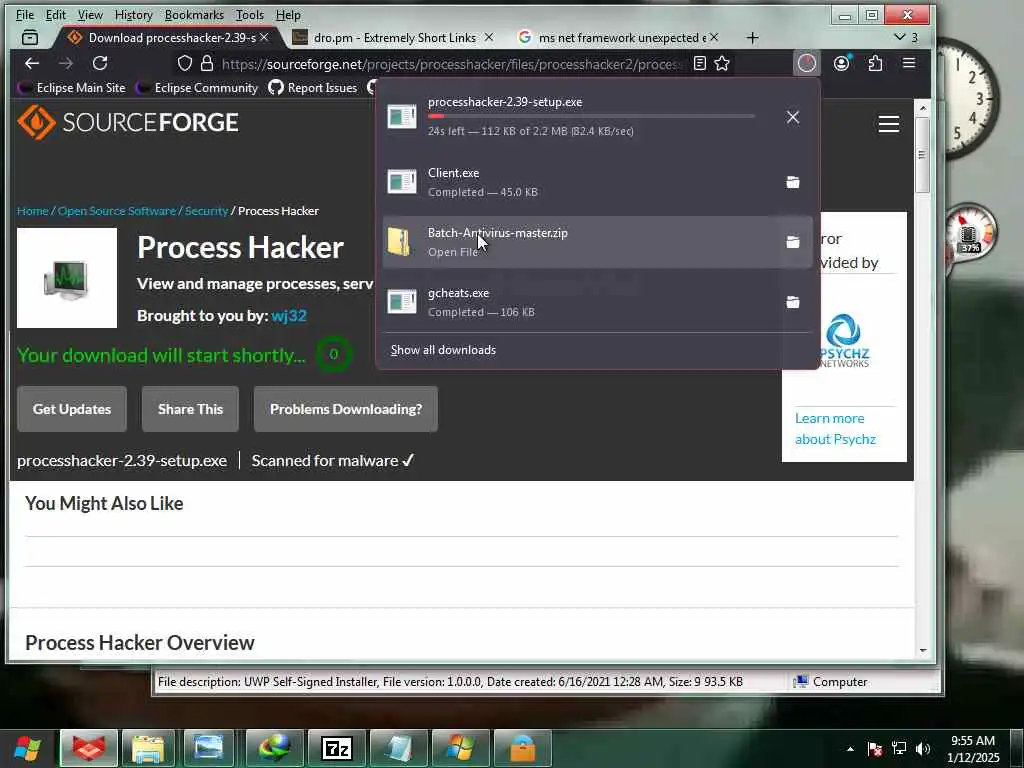This screenshot has height=768, width=1024.
Task: Click the network tray icon
Action: click(899, 748)
